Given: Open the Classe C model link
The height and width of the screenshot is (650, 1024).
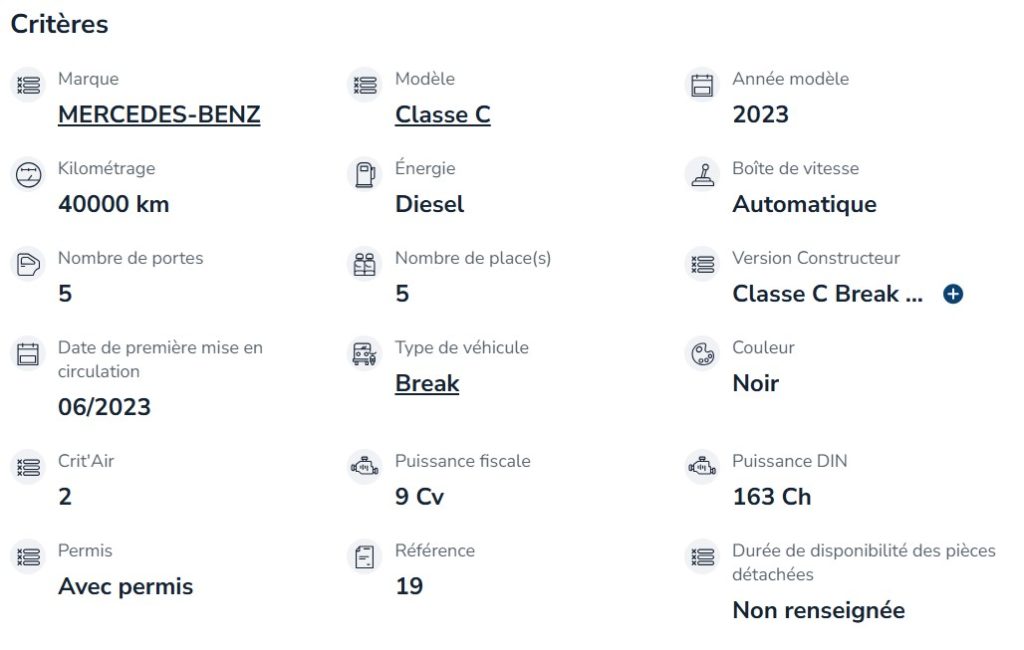Looking at the screenshot, I should tap(442, 114).
